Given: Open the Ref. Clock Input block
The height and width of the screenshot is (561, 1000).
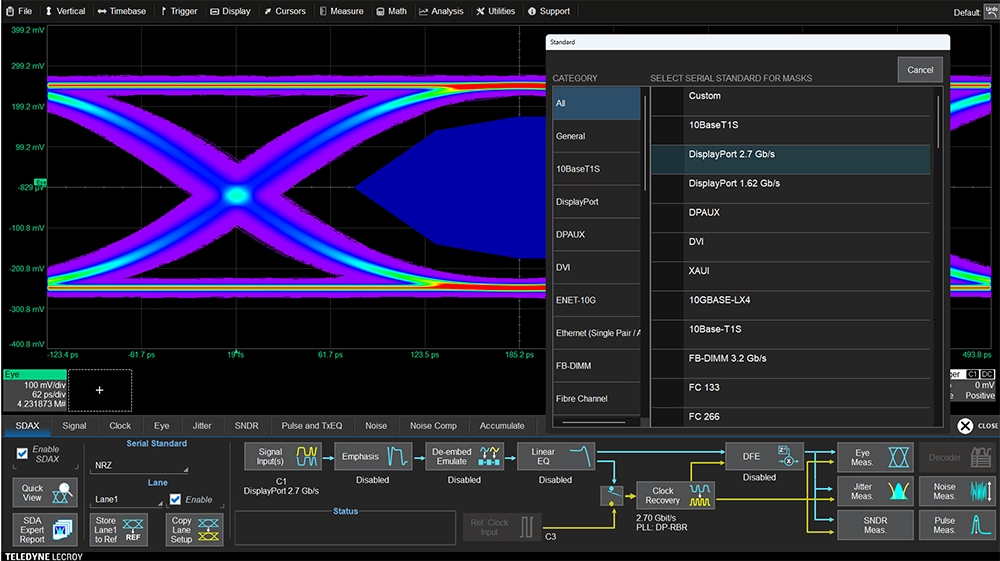Looking at the screenshot, I should (x=502, y=527).
